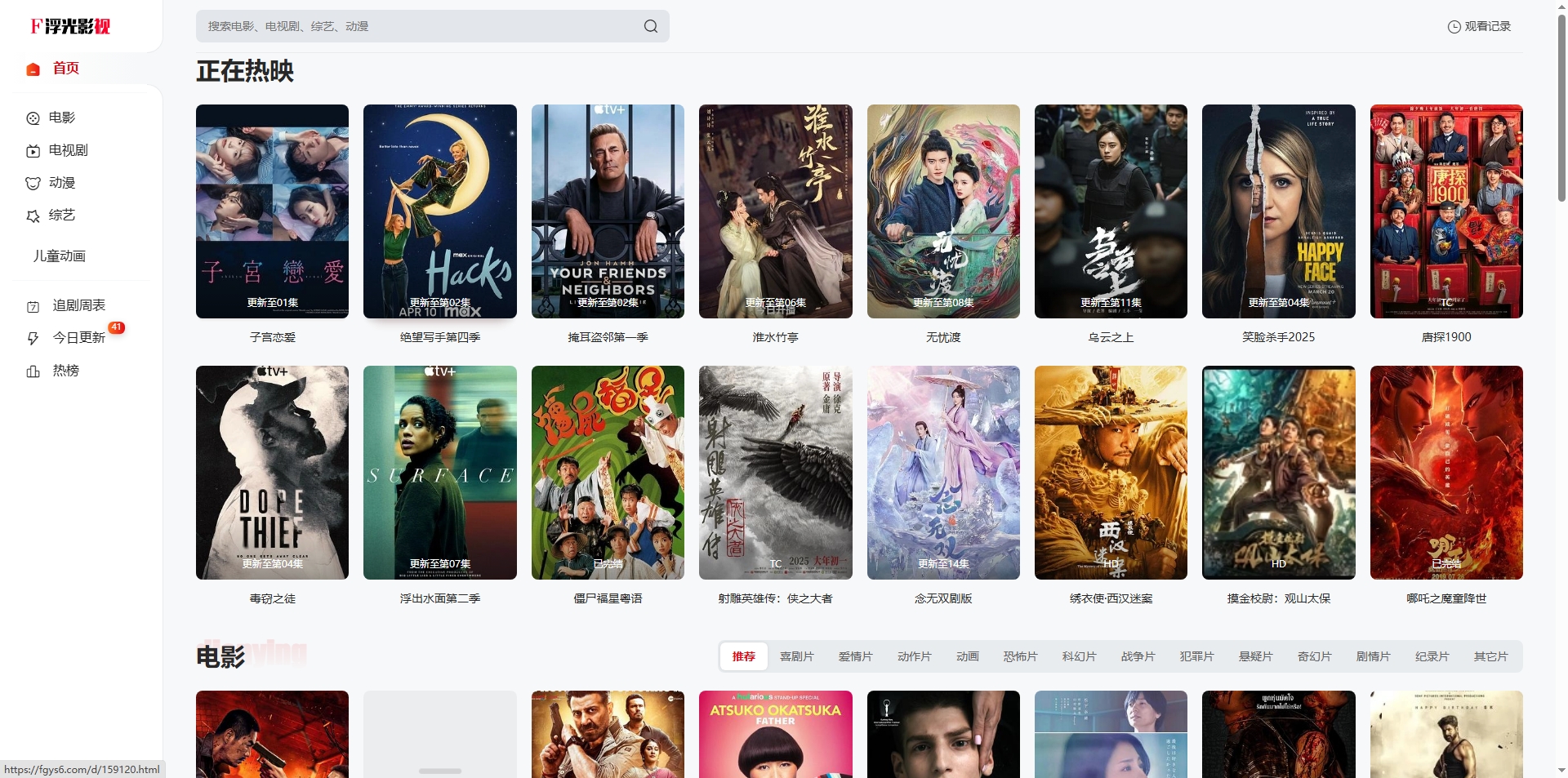Open the 淮水竹亭 poster

tap(776, 211)
